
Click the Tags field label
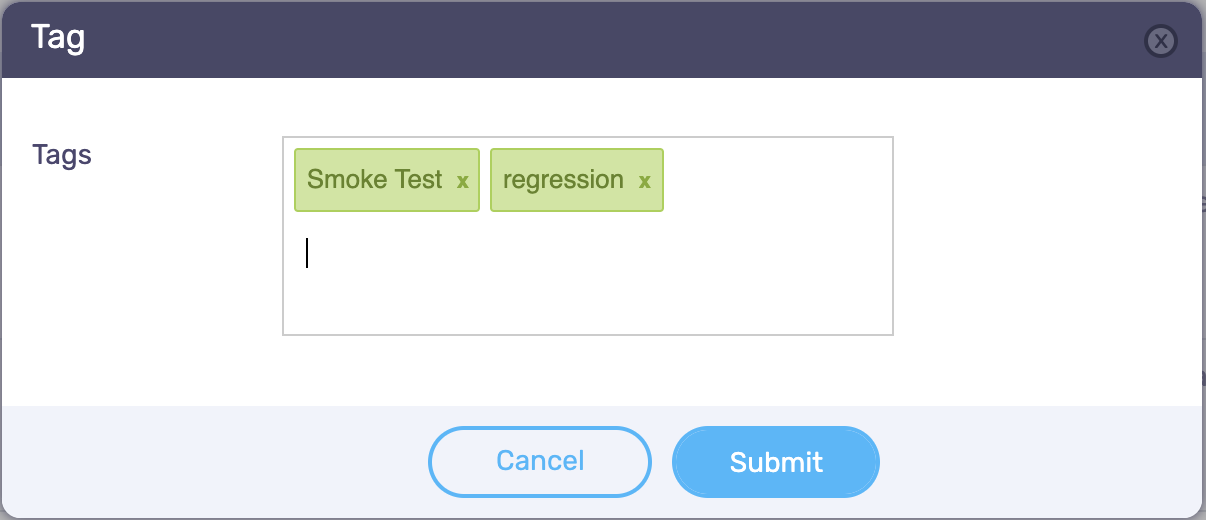point(62,155)
